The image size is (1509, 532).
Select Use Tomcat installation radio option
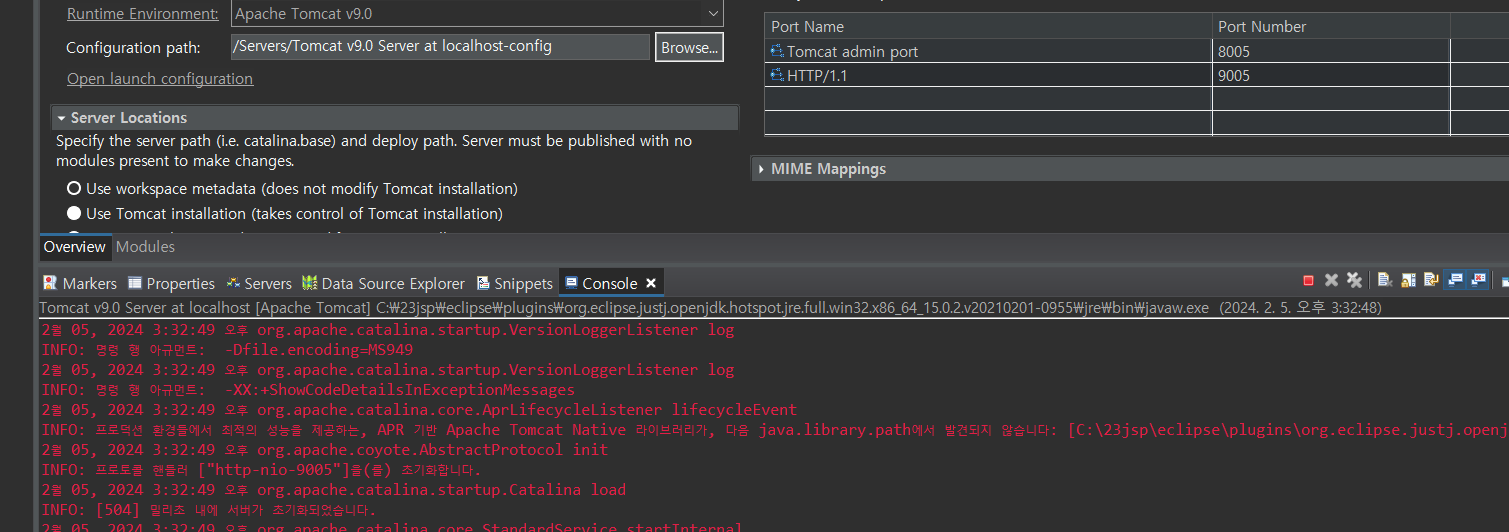click(74, 213)
